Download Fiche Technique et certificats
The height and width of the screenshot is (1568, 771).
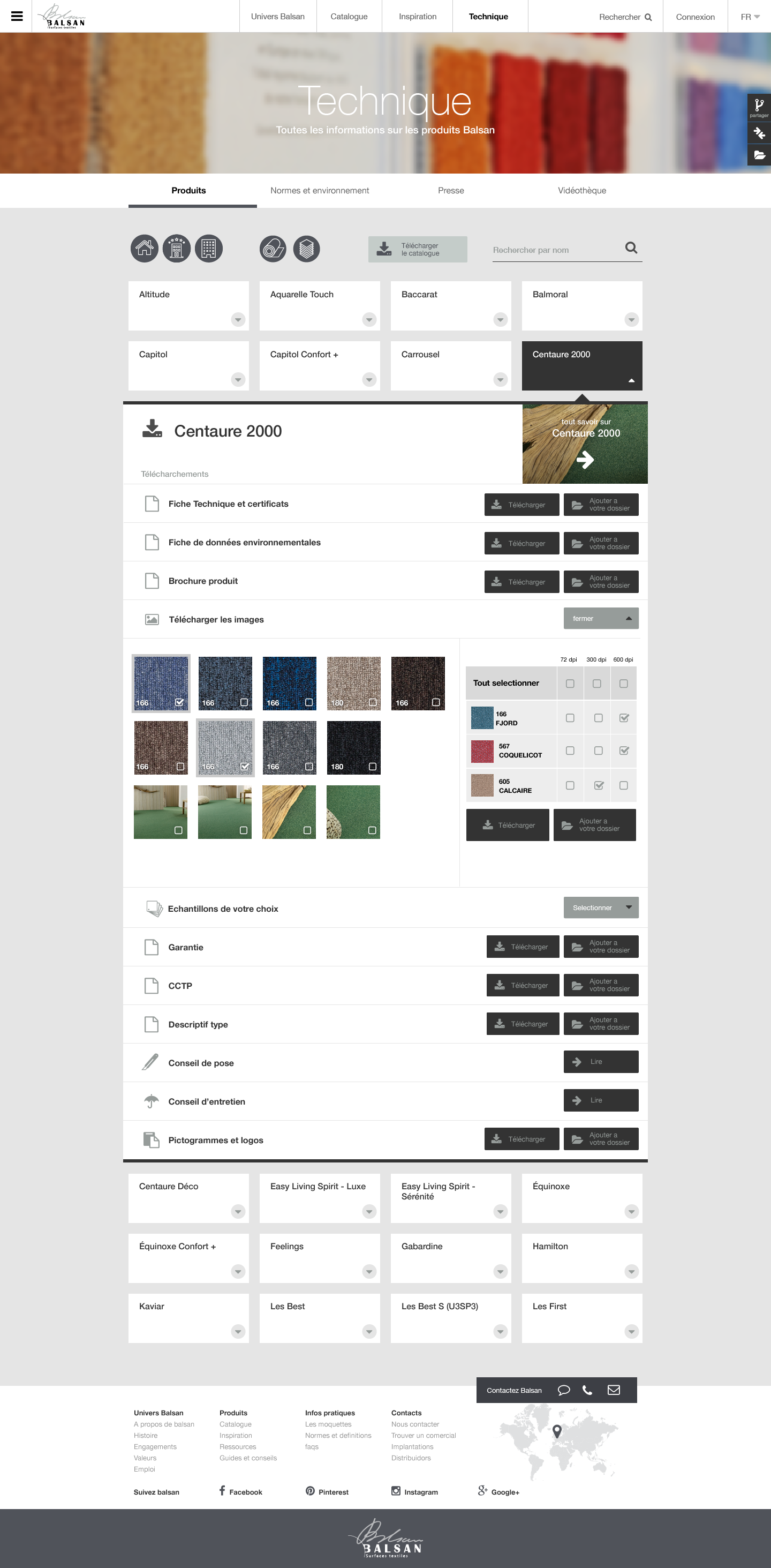[x=521, y=505]
